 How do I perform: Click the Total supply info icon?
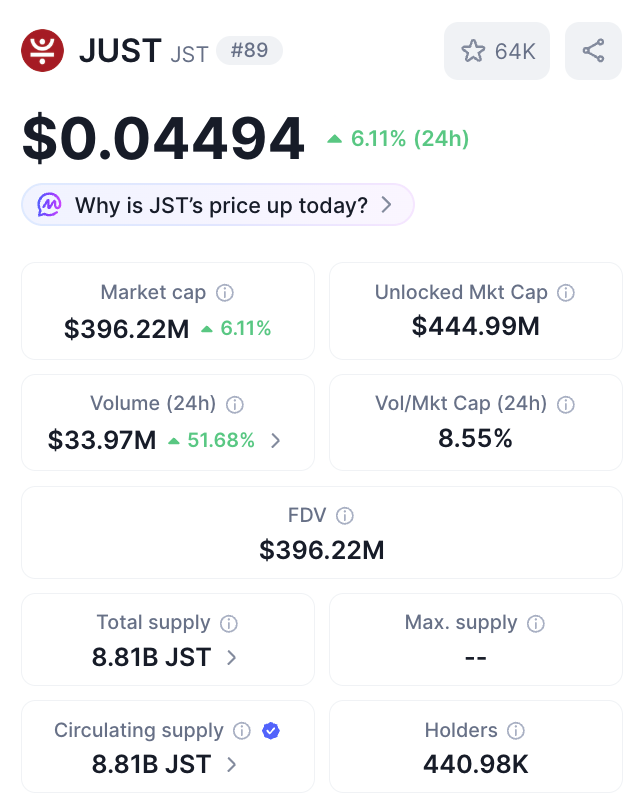click(229, 623)
